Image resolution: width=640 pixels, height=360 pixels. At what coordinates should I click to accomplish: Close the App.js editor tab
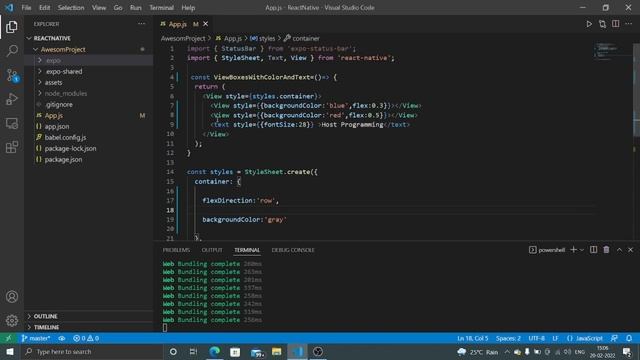[x=206, y=24]
